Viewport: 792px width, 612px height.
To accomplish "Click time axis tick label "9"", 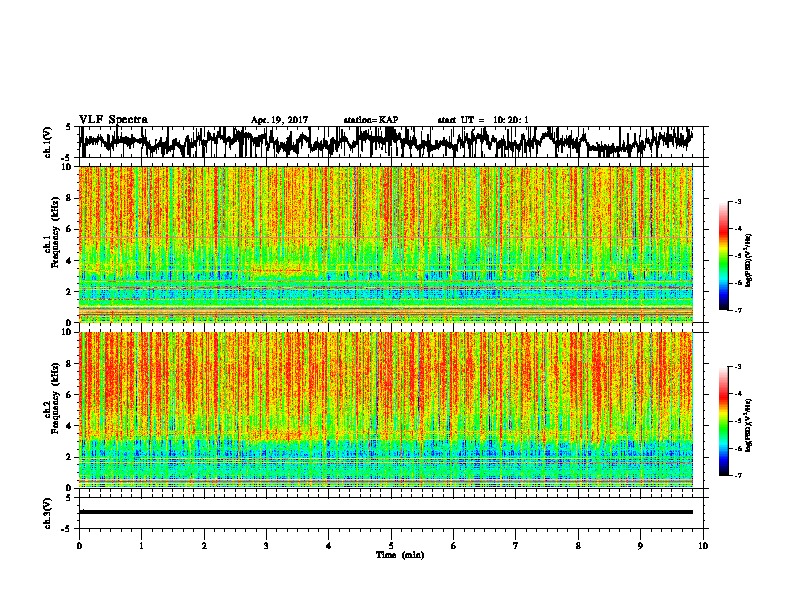I will click(x=640, y=546).
